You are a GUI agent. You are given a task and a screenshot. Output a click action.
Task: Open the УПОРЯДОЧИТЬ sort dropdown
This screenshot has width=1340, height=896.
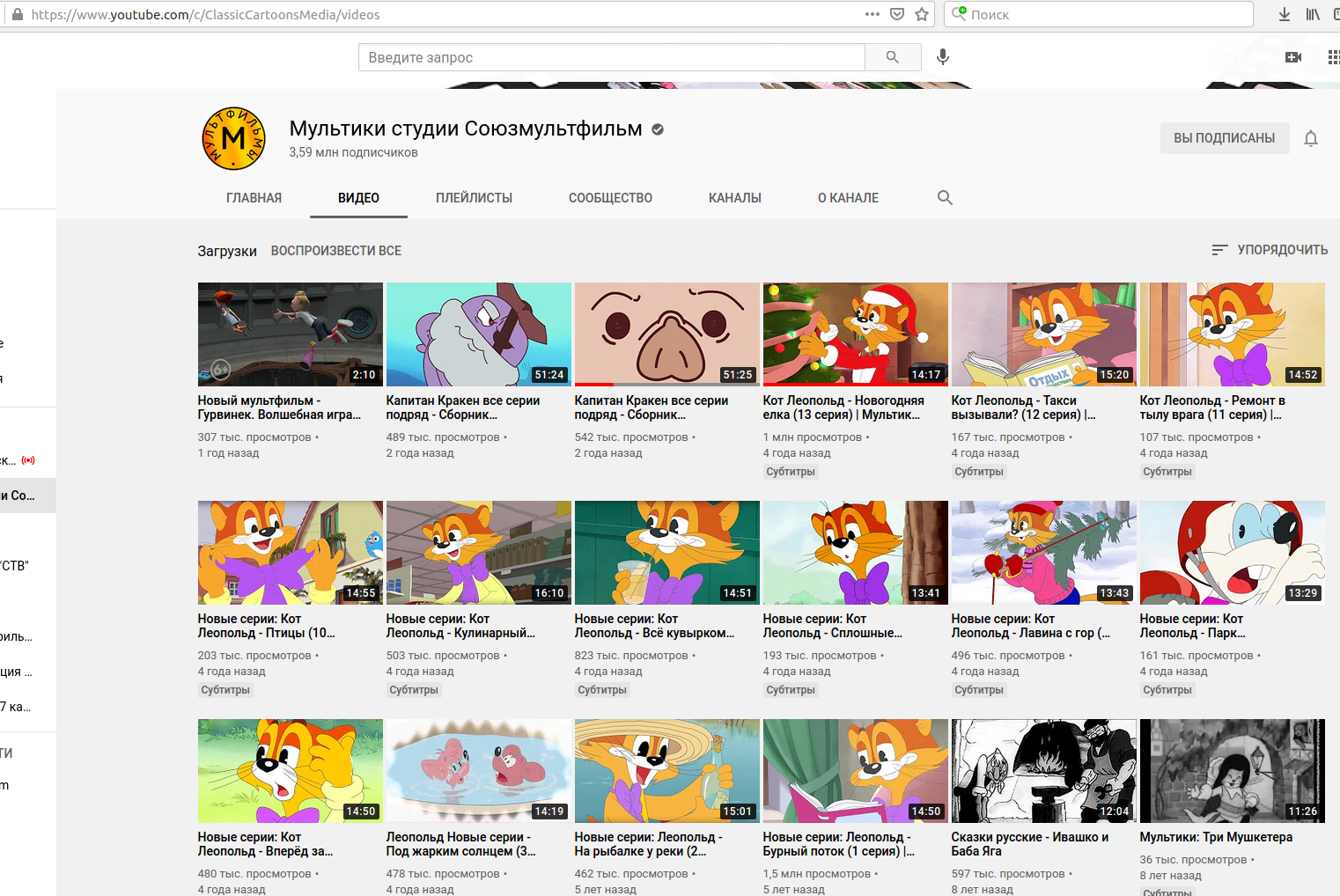1270,250
